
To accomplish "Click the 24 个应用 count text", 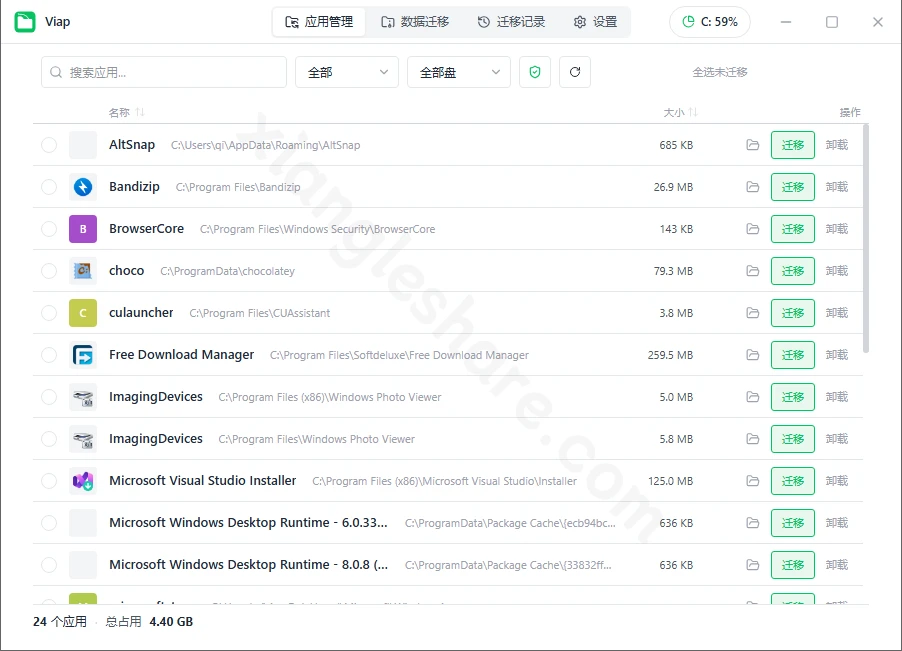I will click(x=60, y=622).
